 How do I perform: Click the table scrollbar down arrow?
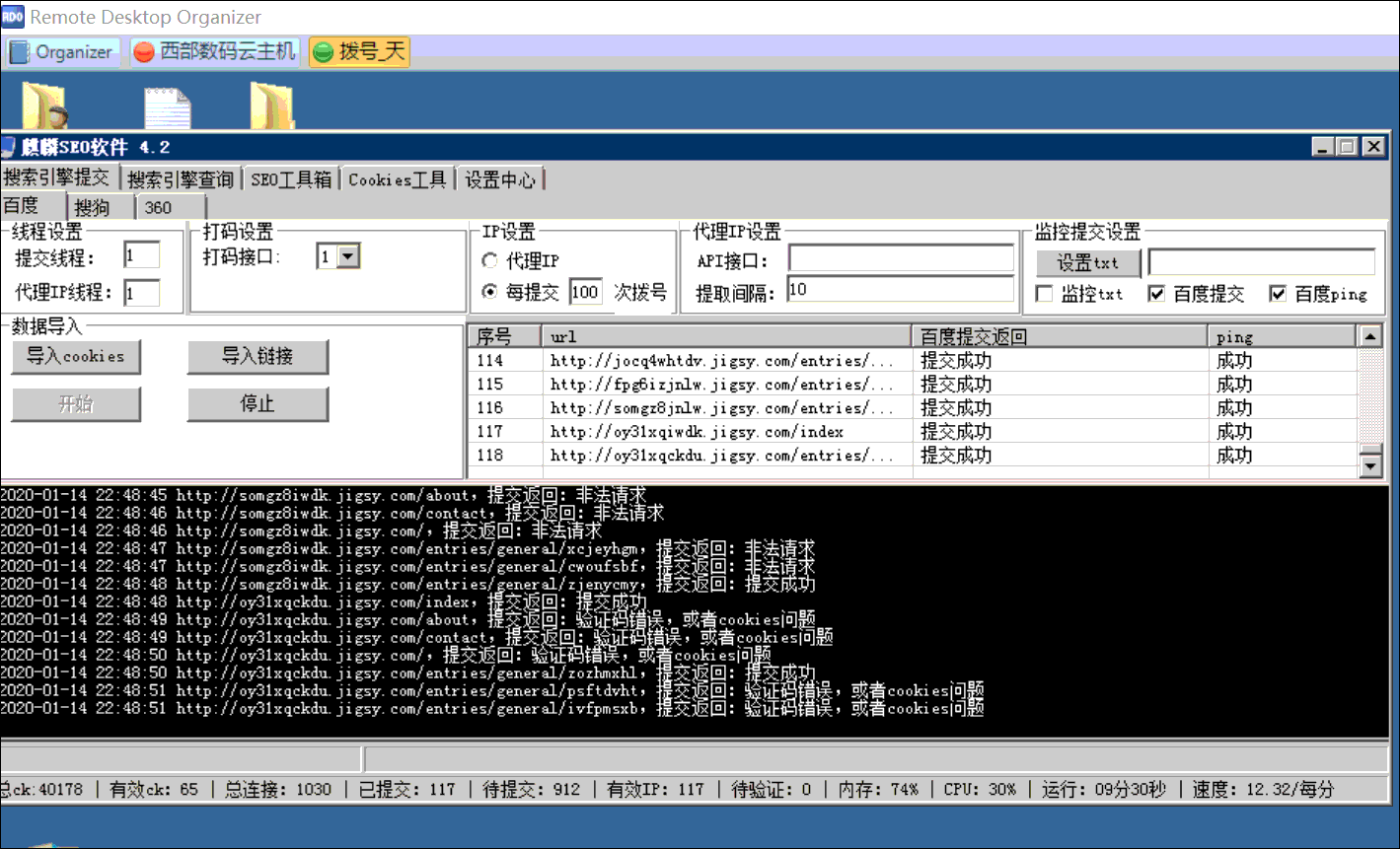click(1370, 465)
